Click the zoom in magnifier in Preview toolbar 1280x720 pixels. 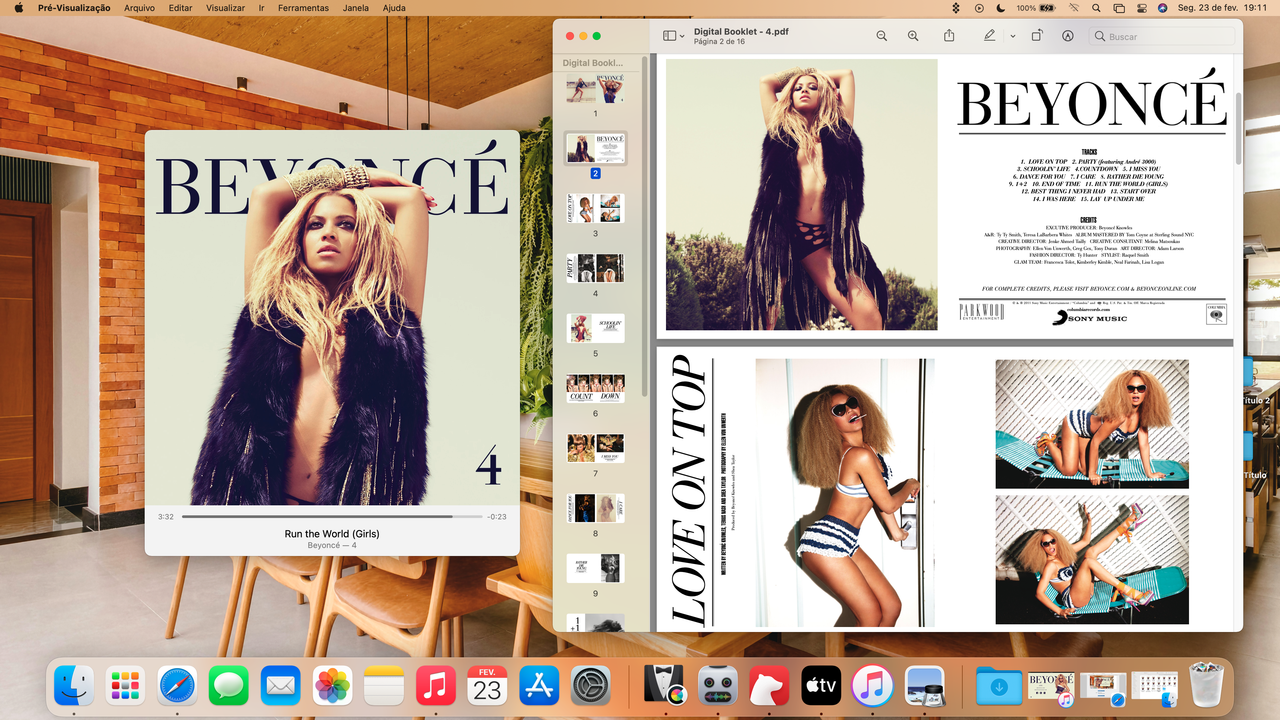point(913,36)
